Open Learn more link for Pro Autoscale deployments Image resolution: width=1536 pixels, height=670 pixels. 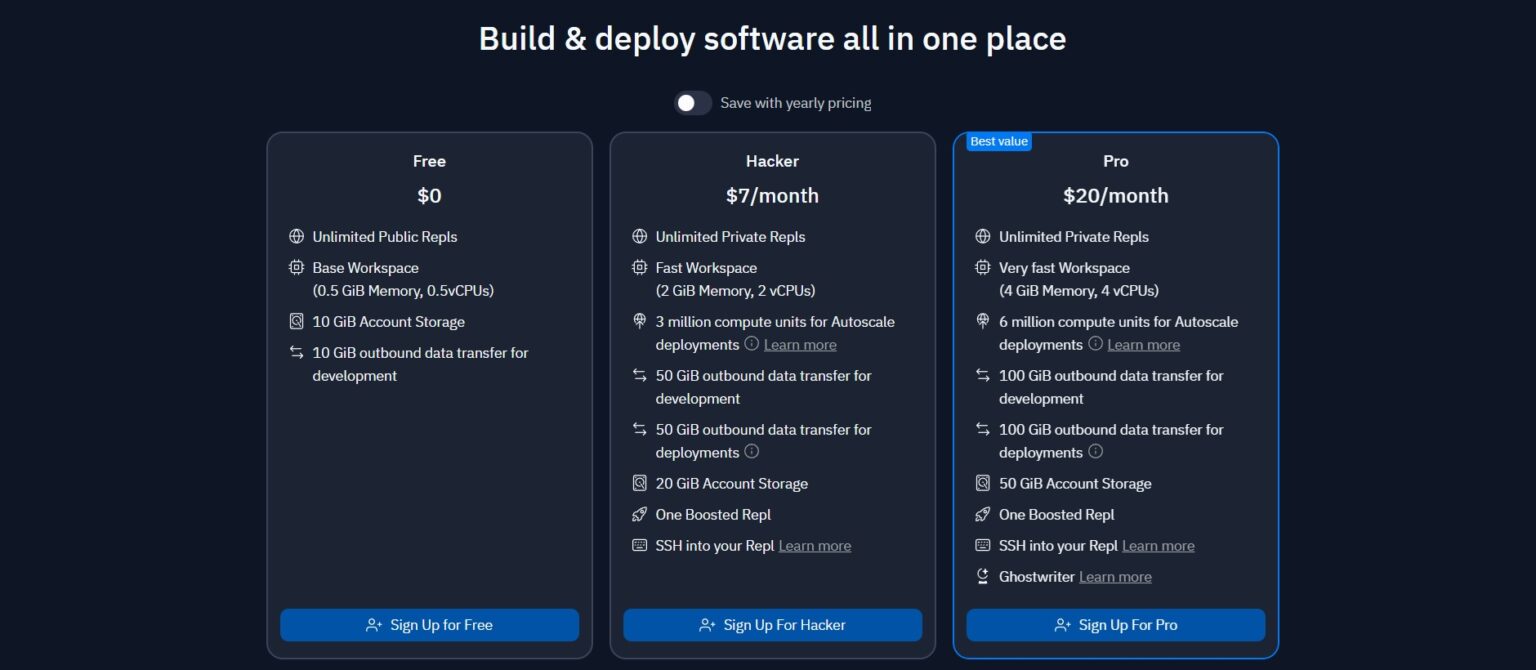[x=1143, y=345]
